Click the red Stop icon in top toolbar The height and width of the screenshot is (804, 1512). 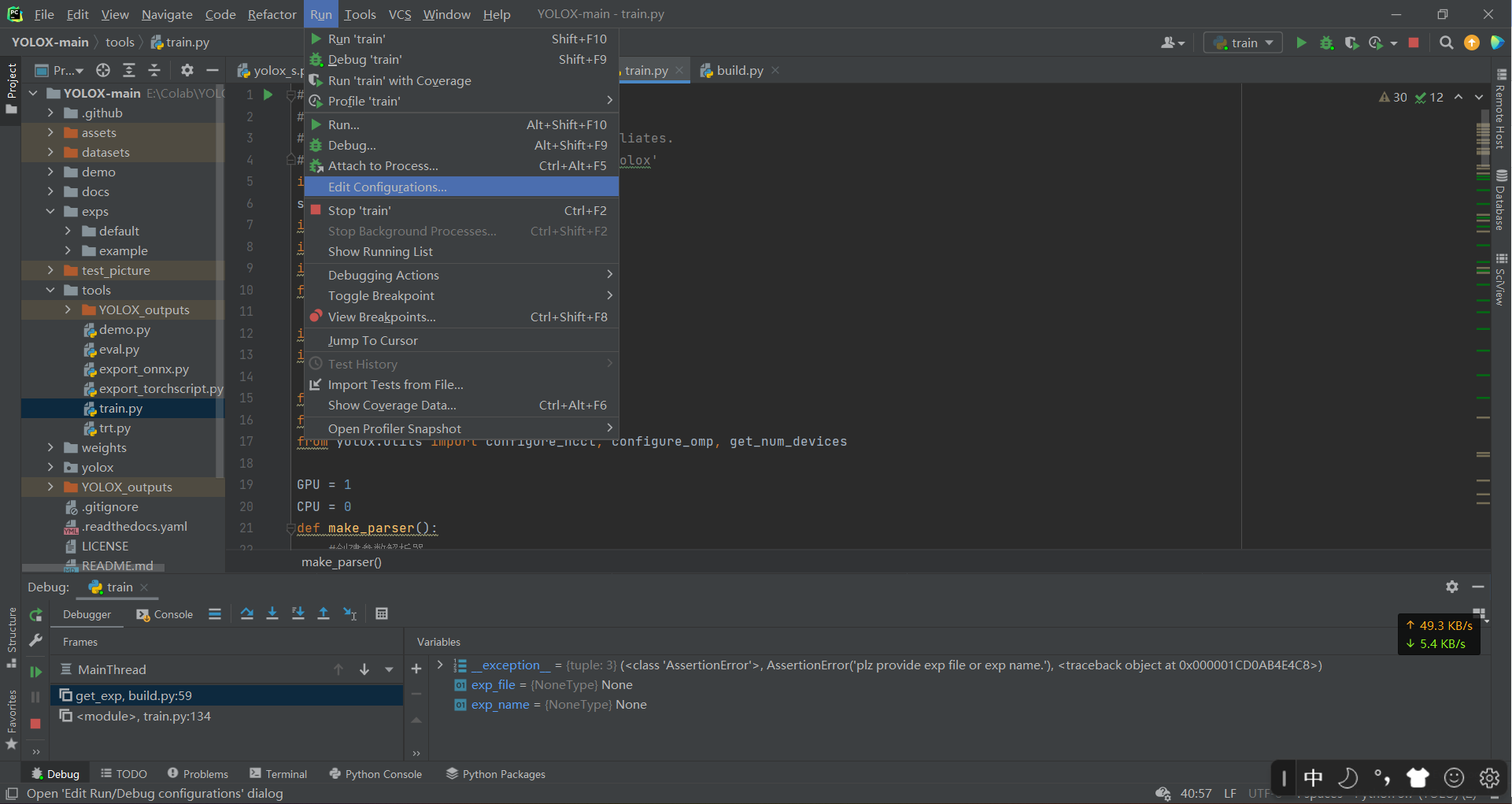[x=1414, y=43]
